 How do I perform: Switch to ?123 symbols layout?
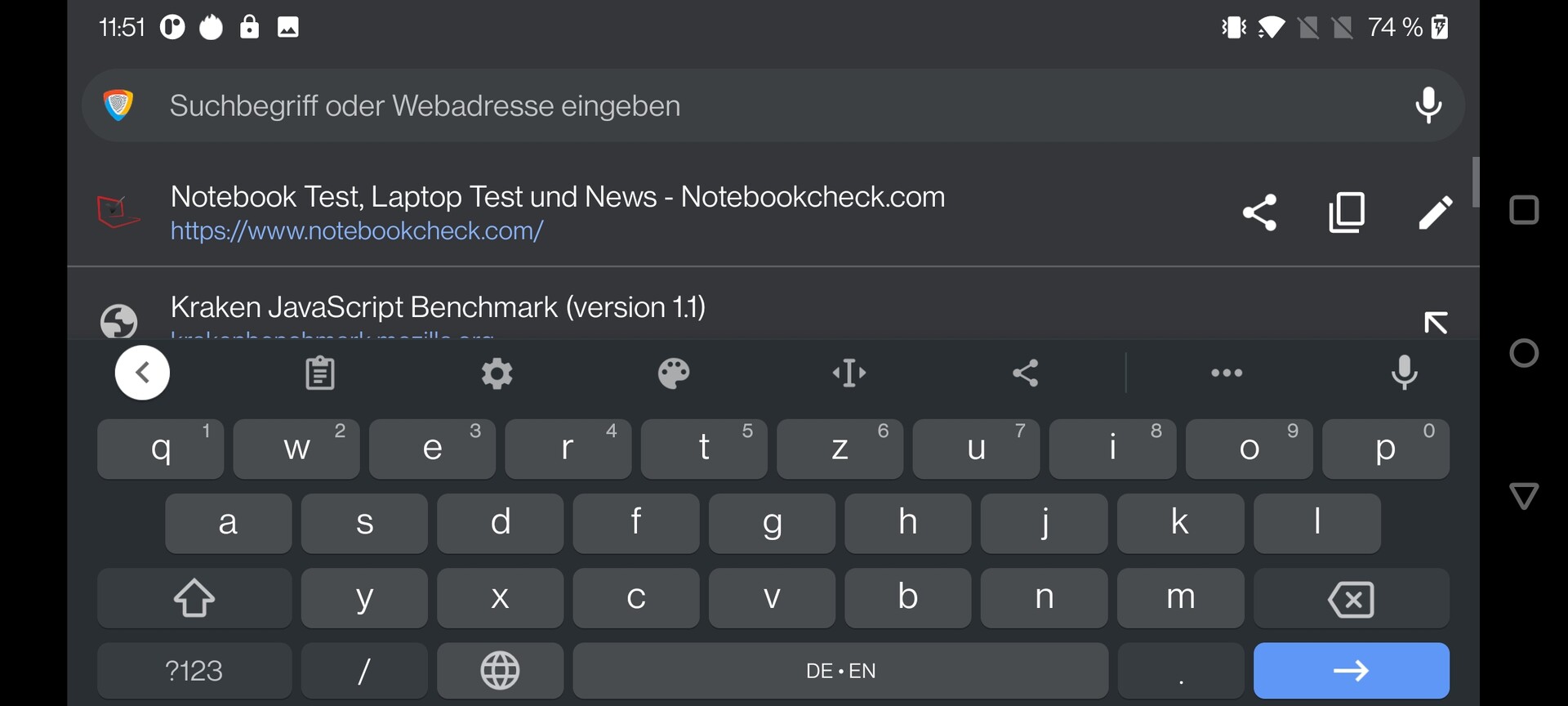click(194, 671)
